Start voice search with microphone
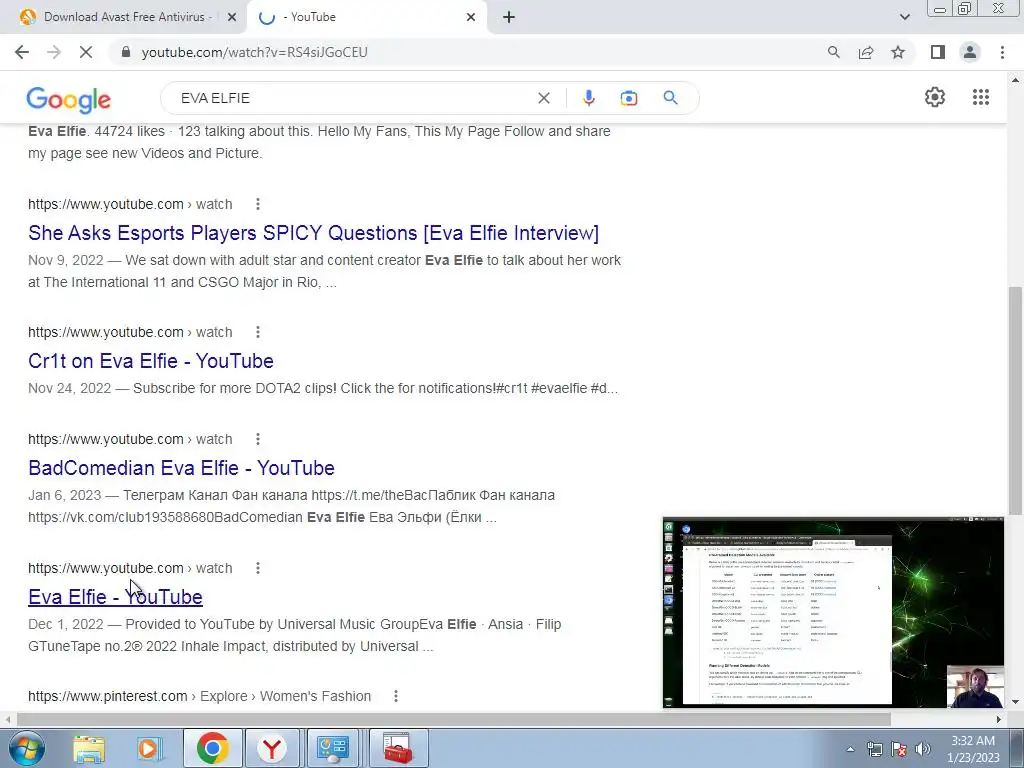The image size is (1024, 768). 588,98
